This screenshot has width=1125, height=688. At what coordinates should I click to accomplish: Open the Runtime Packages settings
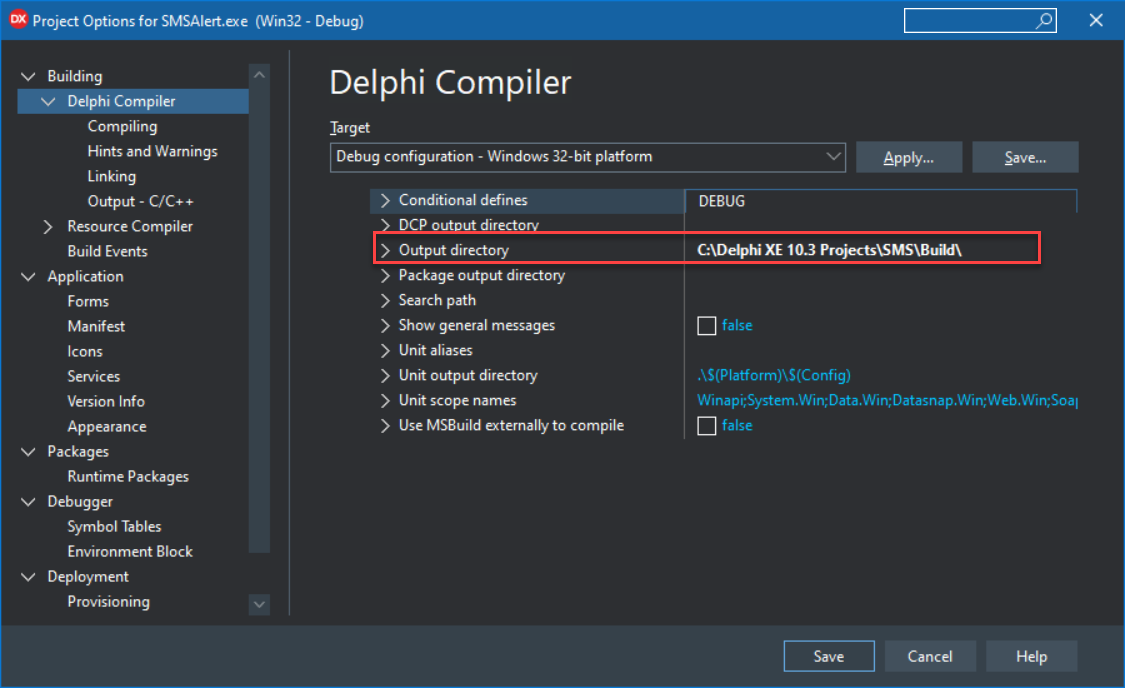point(126,476)
